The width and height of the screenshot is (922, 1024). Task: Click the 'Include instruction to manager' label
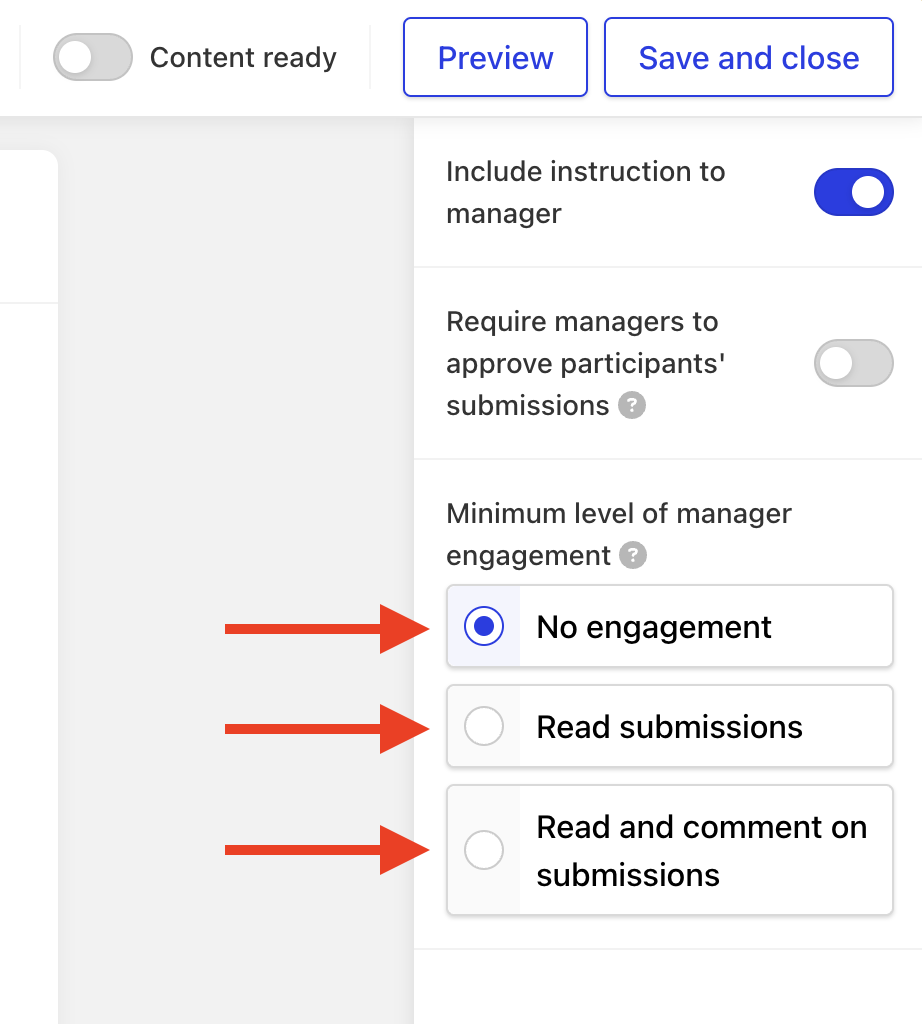pos(586,193)
